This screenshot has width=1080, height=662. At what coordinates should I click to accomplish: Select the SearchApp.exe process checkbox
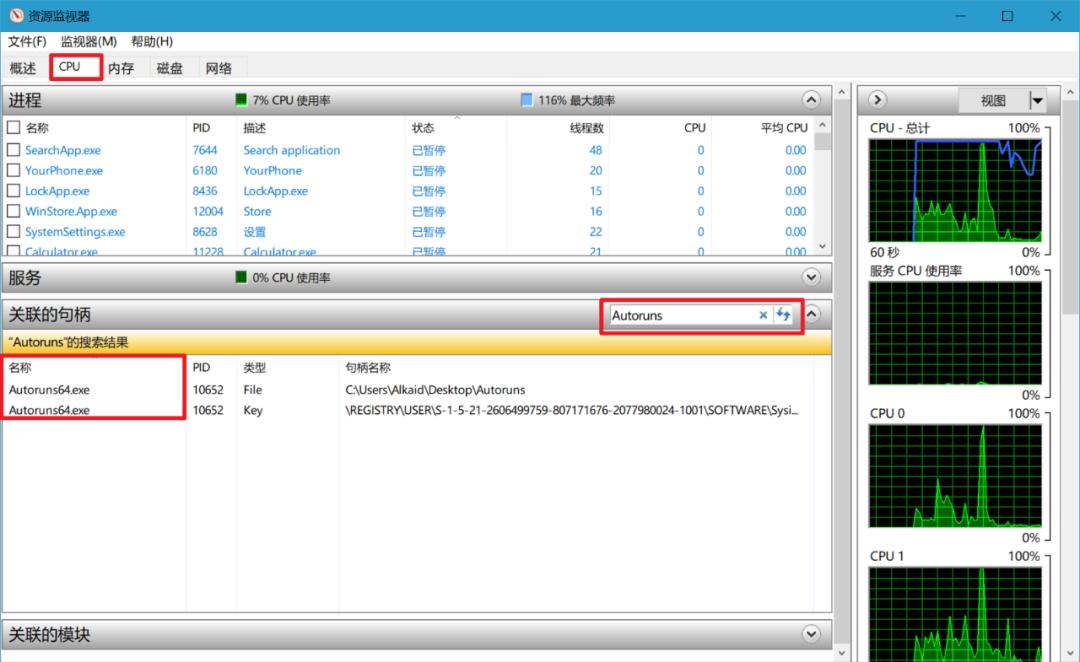pos(14,149)
